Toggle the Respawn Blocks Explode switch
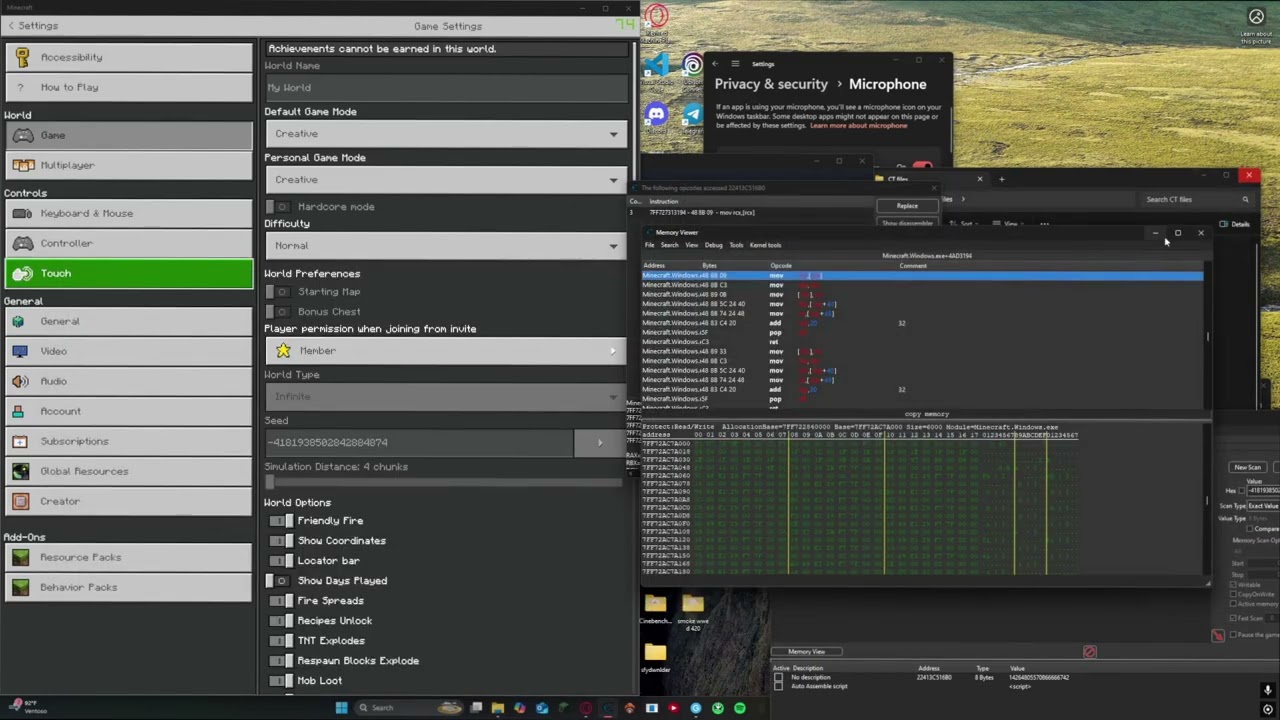 (x=282, y=661)
